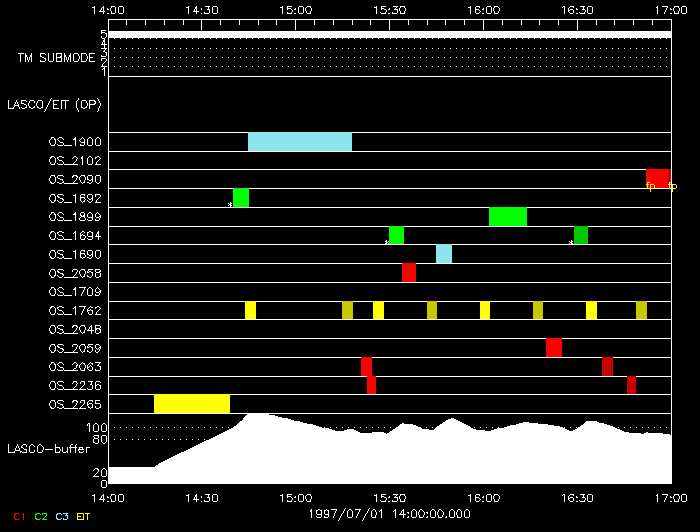
Task: Click the red C1 legend label
Action: click(x=19, y=517)
